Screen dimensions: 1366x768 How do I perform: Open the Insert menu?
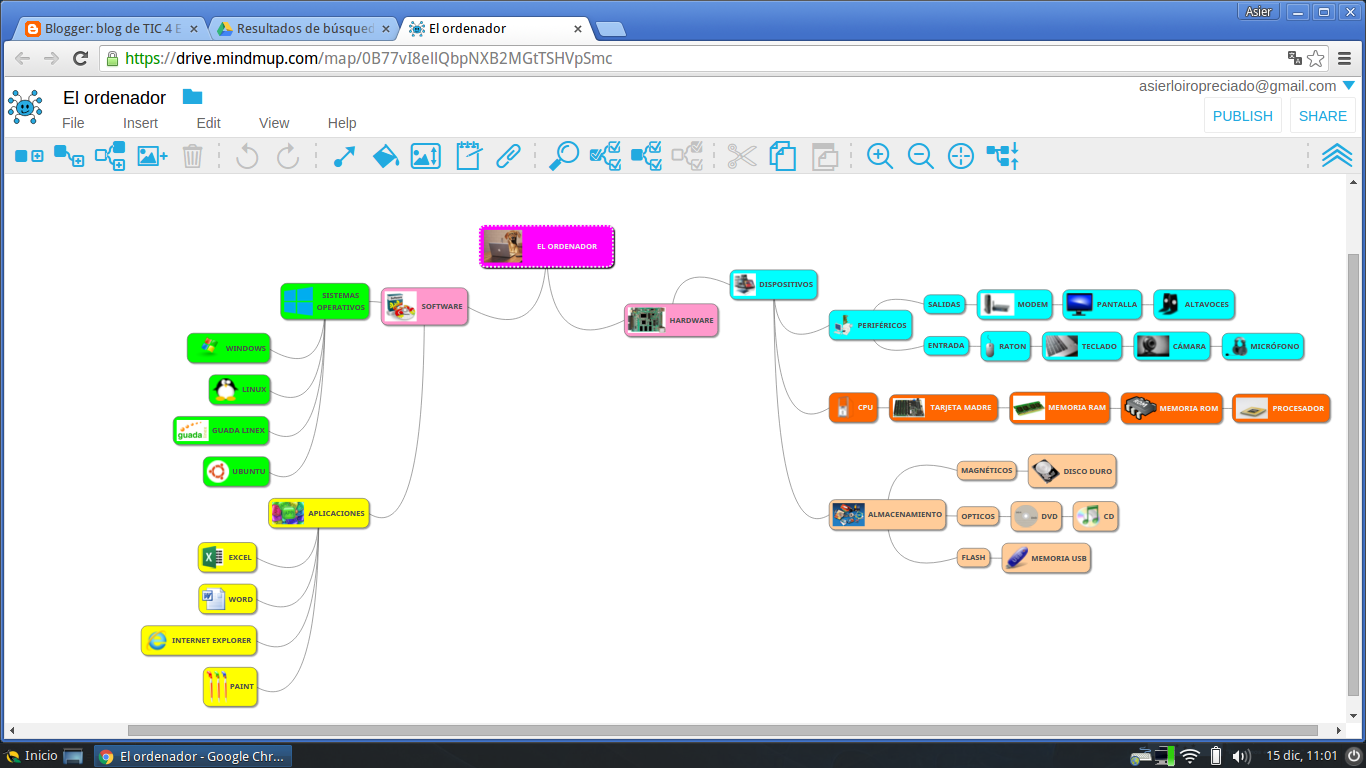tap(140, 122)
